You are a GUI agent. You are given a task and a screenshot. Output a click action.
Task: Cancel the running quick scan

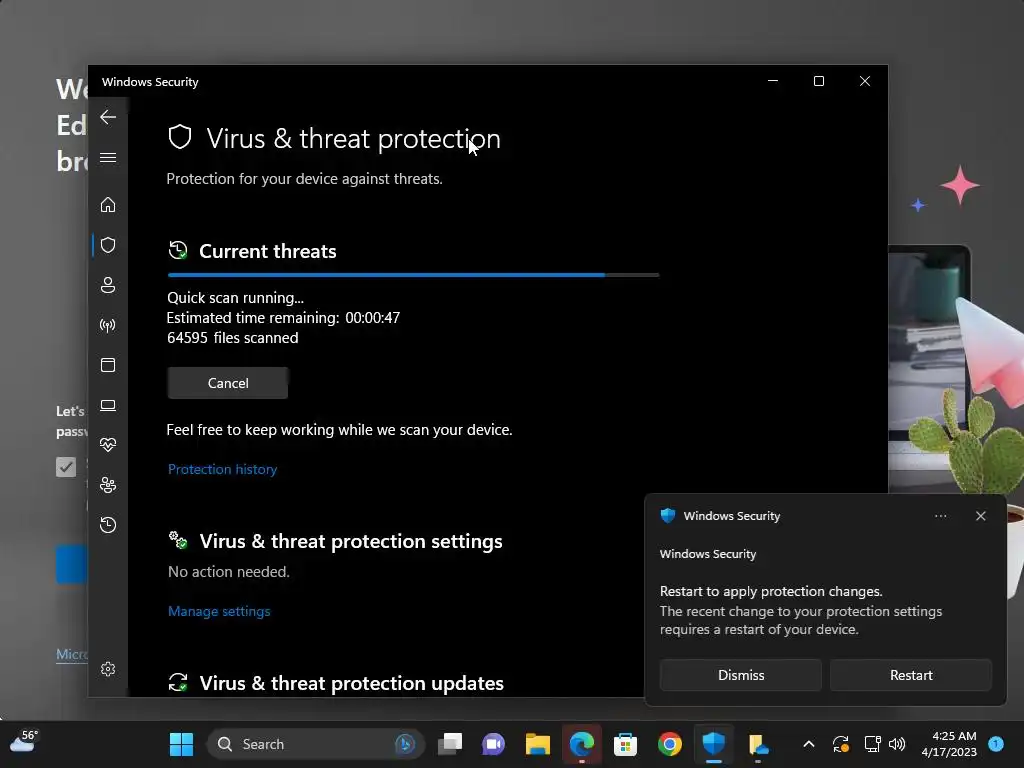228,383
